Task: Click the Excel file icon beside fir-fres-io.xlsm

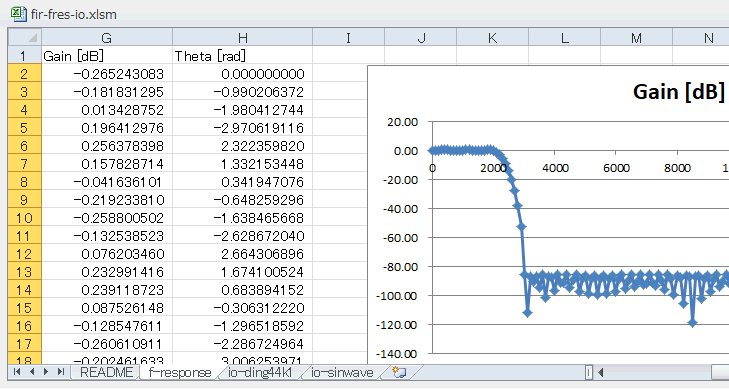Action: click(18, 14)
